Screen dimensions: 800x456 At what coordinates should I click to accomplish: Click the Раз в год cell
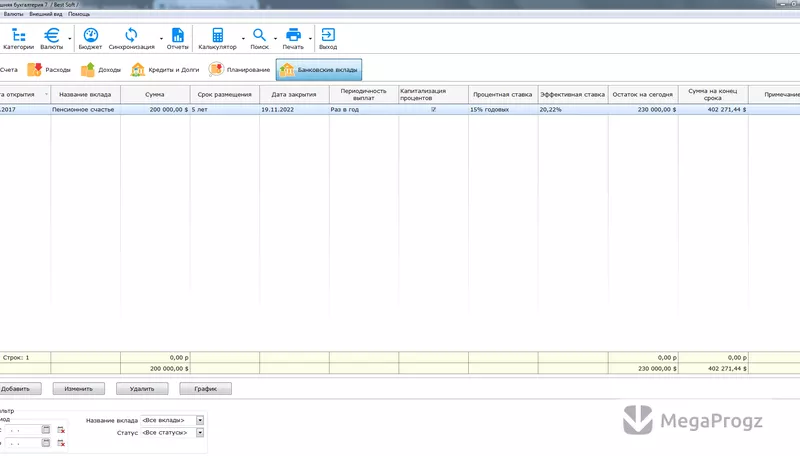click(364, 110)
